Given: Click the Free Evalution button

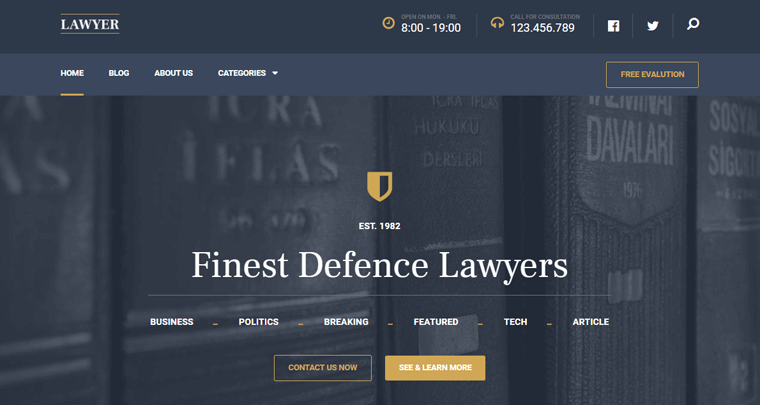Looking at the screenshot, I should [x=652, y=75].
